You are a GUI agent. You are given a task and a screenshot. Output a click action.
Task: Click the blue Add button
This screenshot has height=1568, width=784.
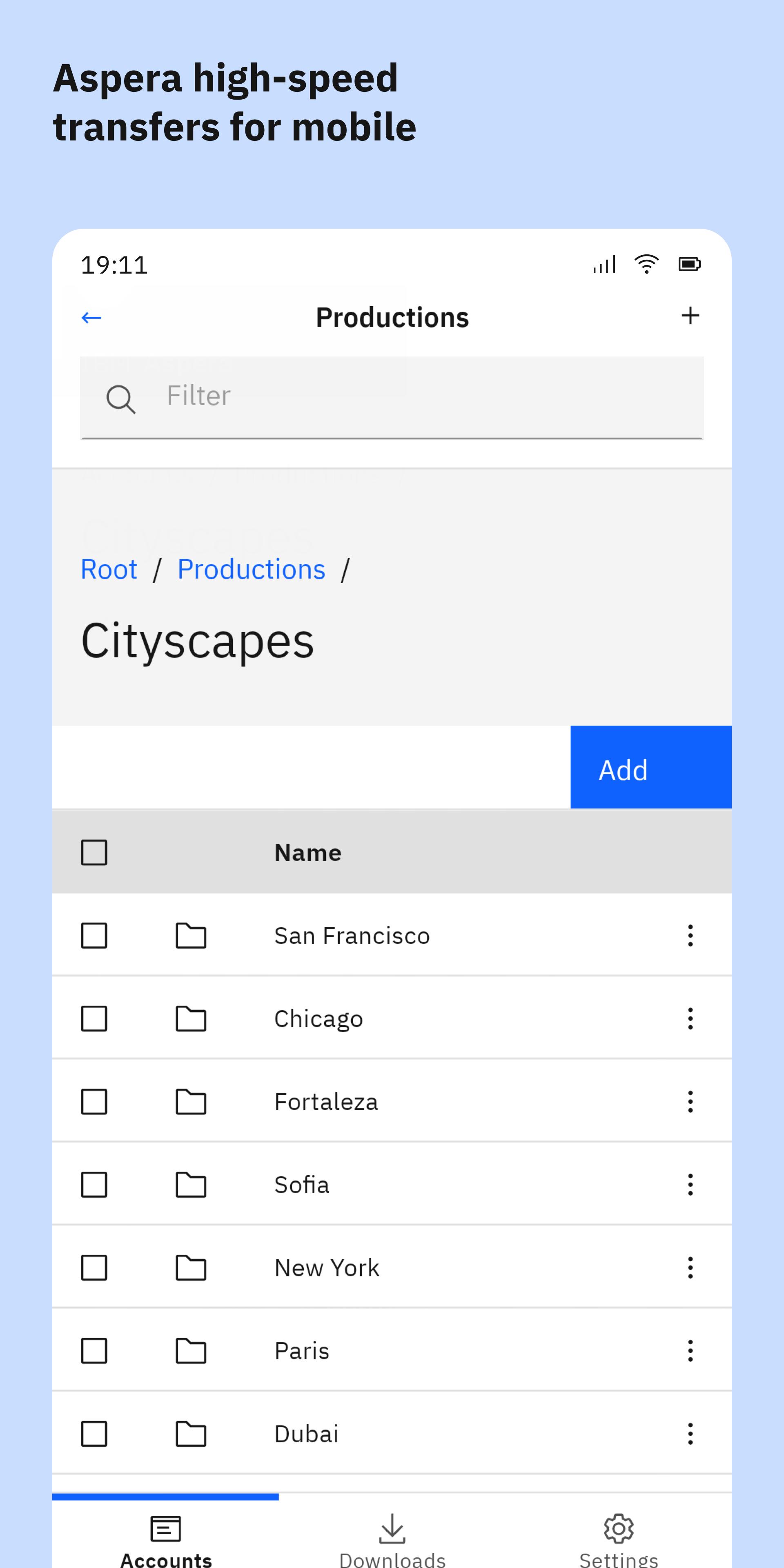pyautogui.click(x=651, y=767)
